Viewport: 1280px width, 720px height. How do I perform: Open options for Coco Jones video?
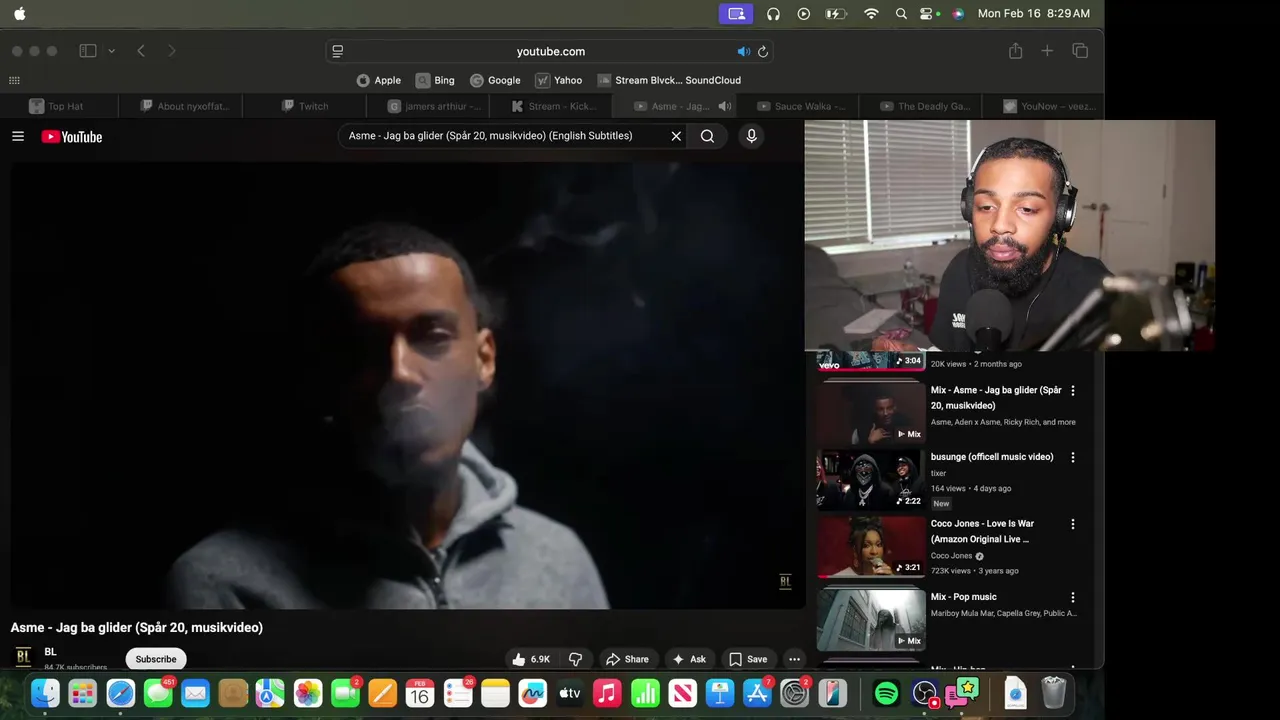pos(1073,524)
